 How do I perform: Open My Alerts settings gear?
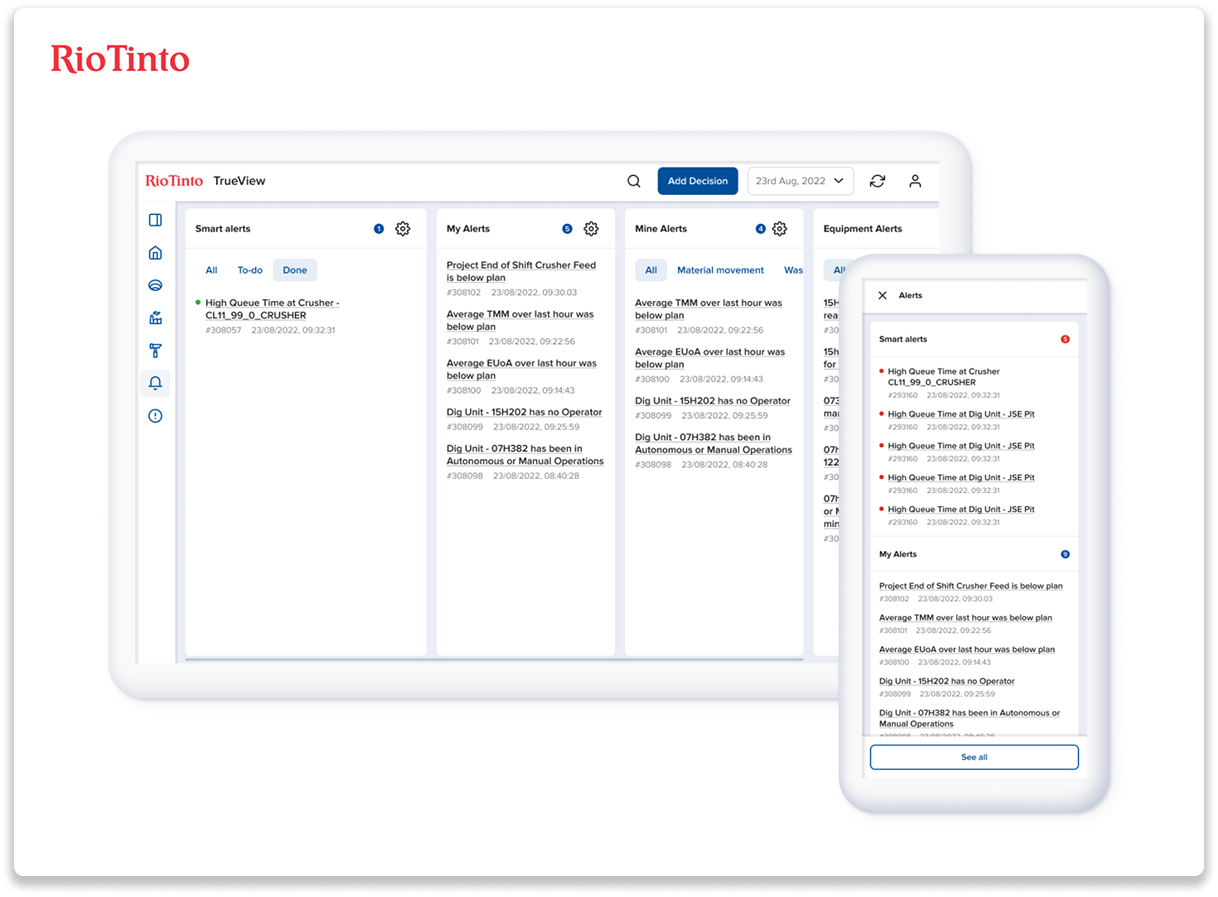coord(591,228)
